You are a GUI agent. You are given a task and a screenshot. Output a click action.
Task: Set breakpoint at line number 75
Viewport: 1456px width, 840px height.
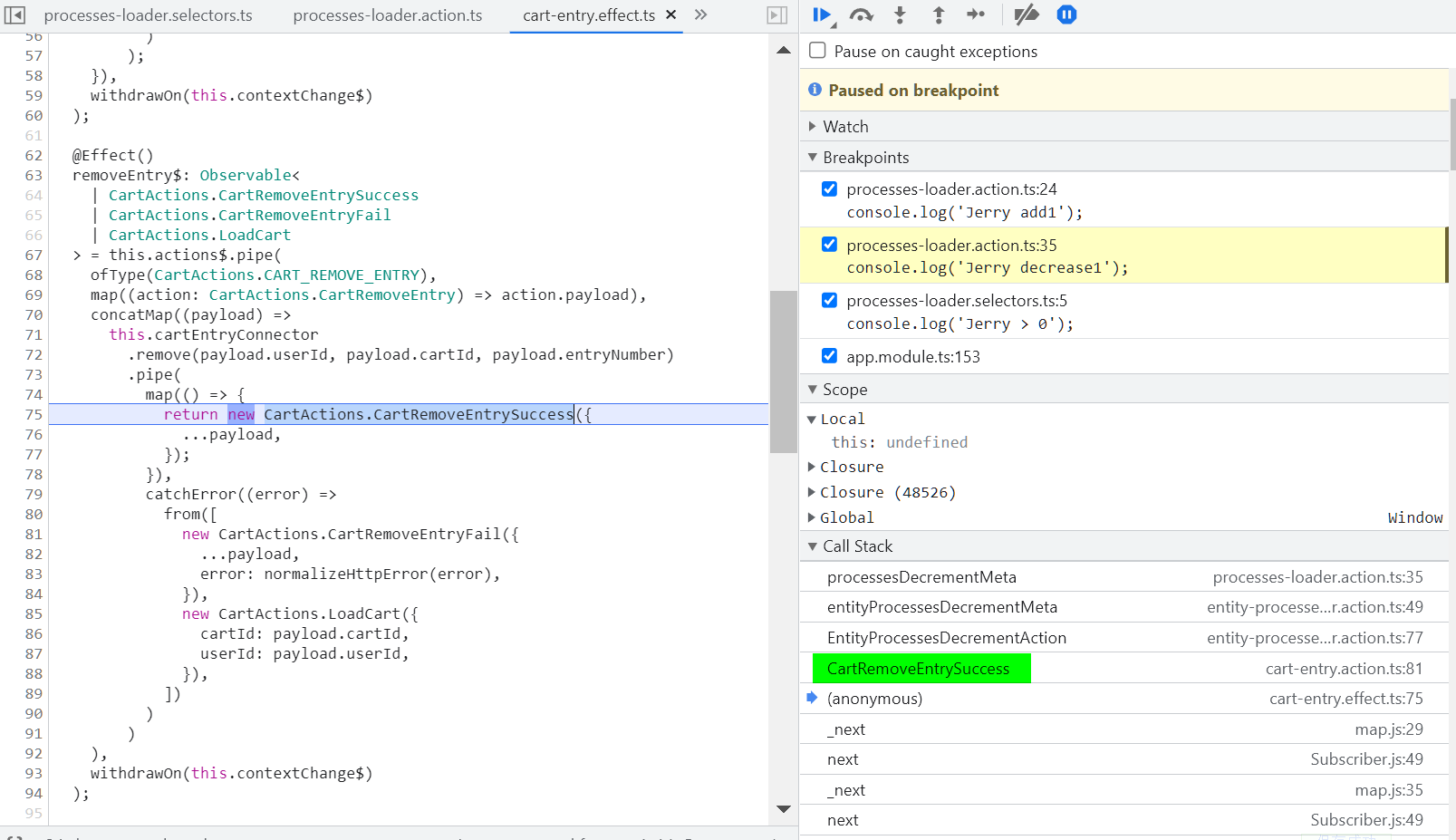click(x=34, y=414)
